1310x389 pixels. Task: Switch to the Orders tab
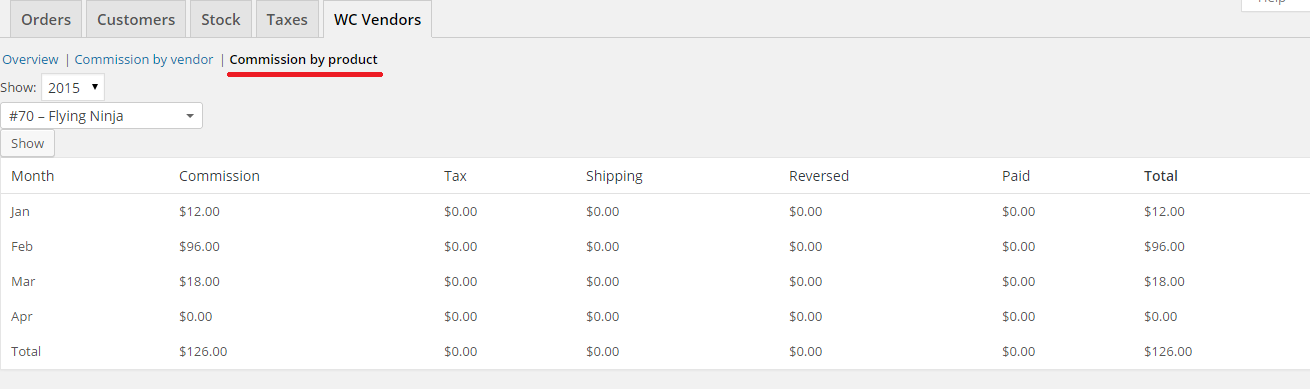tap(45, 19)
